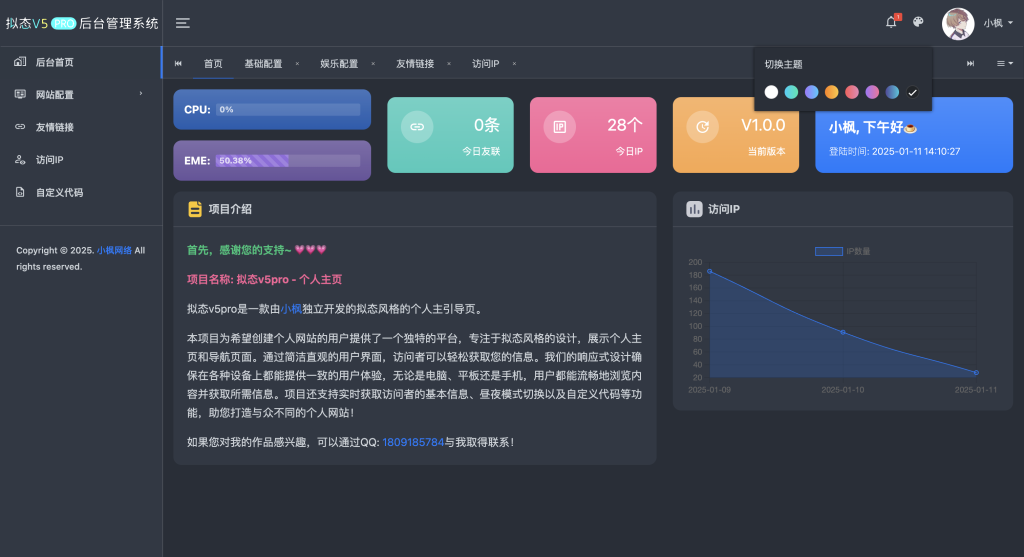Open 后台首页 in the sidebar

click(x=80, y=62)
